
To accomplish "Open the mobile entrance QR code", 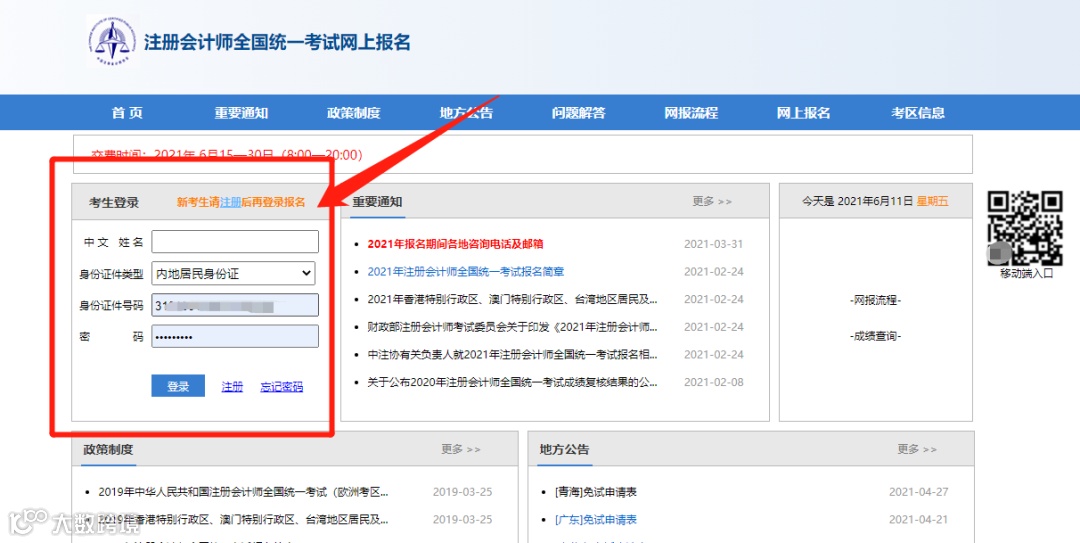I will pos(1026,228).
